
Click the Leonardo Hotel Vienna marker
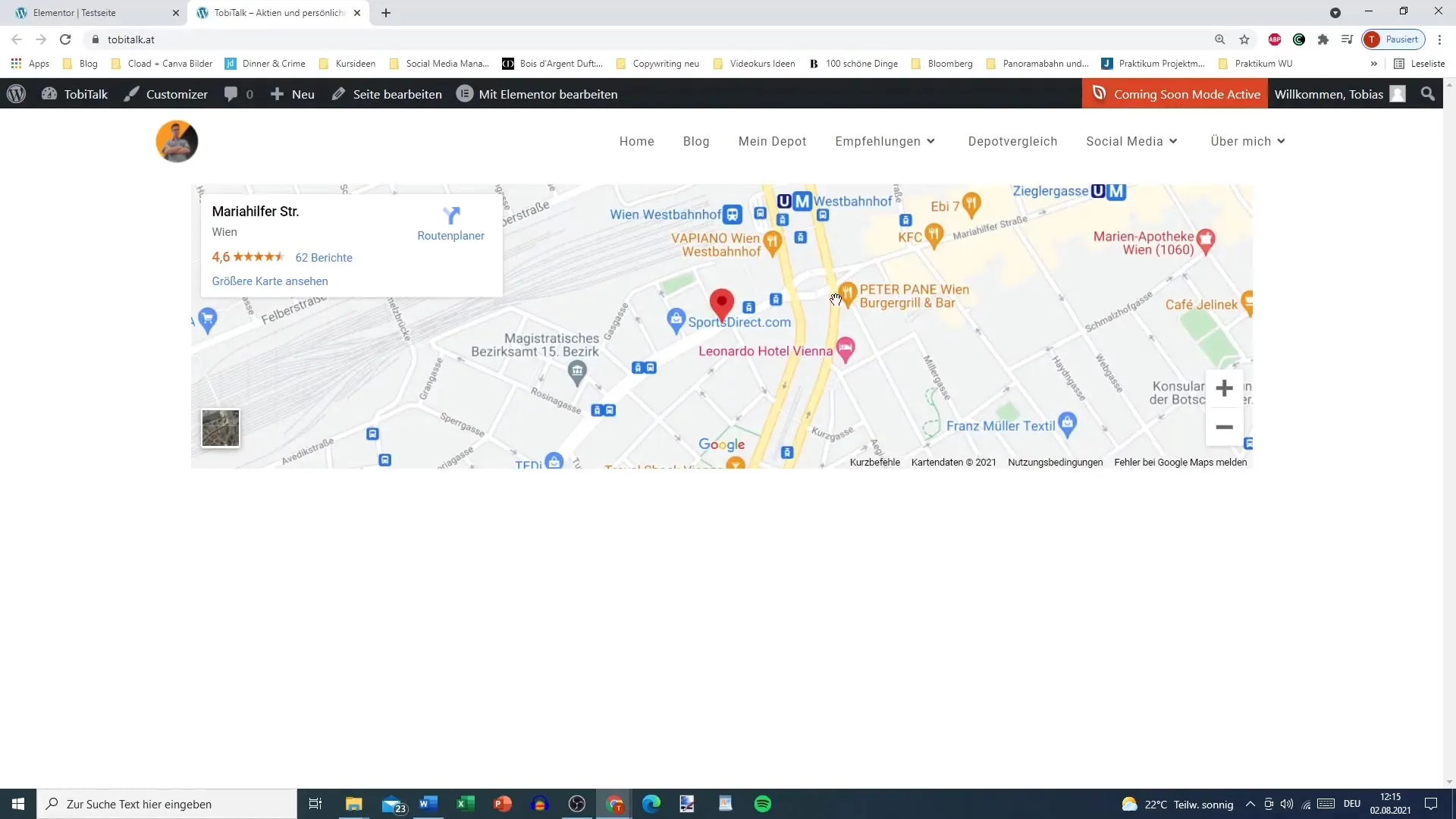(x=846, y=349)
